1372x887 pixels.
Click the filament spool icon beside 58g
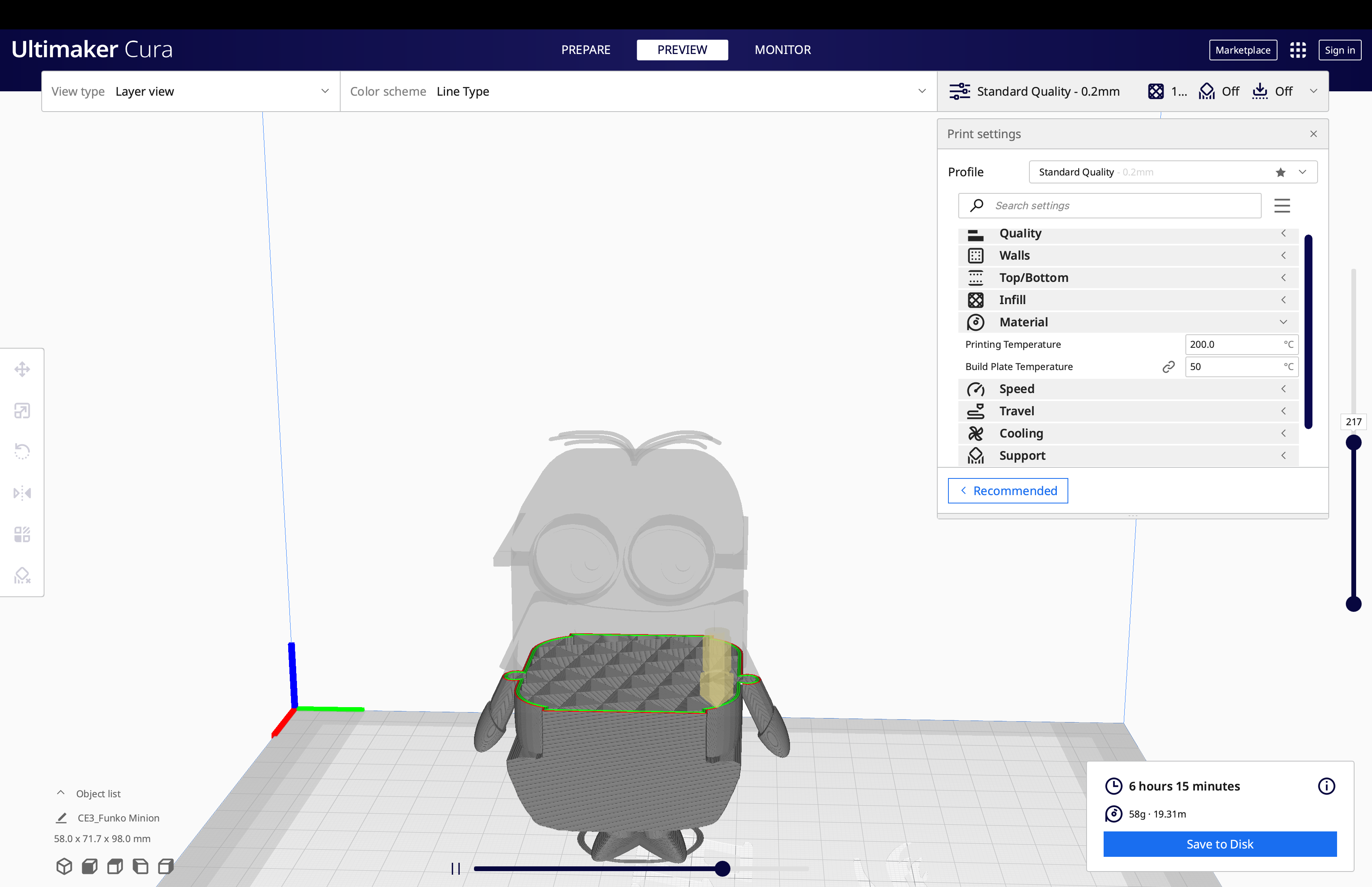point(1114,814)
